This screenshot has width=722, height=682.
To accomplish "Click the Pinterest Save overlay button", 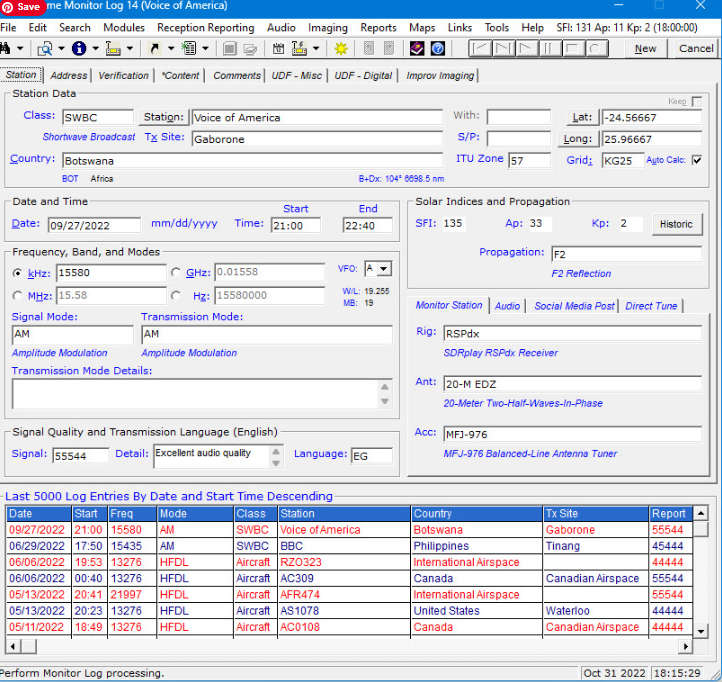I will (x=22, y=7).
